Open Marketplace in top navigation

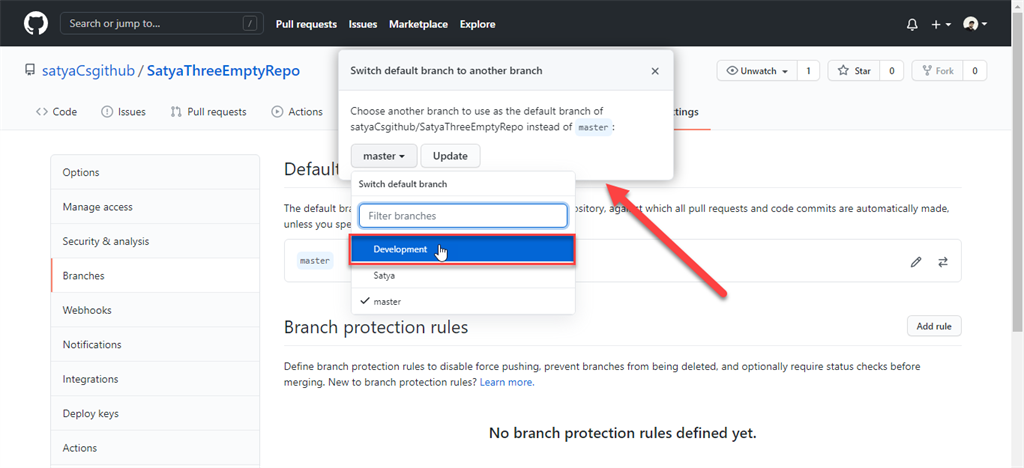[419, 24]
